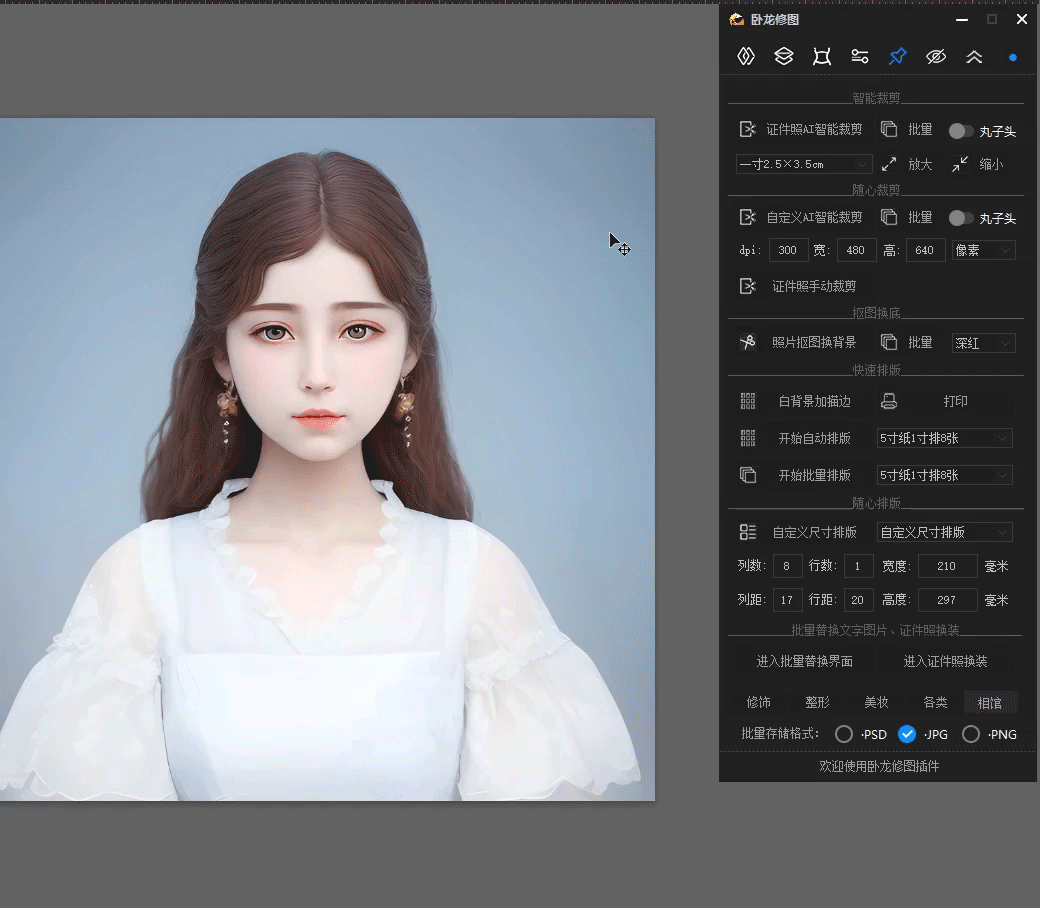The height and width of the screenshot is (908, 1040).
Task: Switch to the 美妆 tab
Action: click(876, 701)
